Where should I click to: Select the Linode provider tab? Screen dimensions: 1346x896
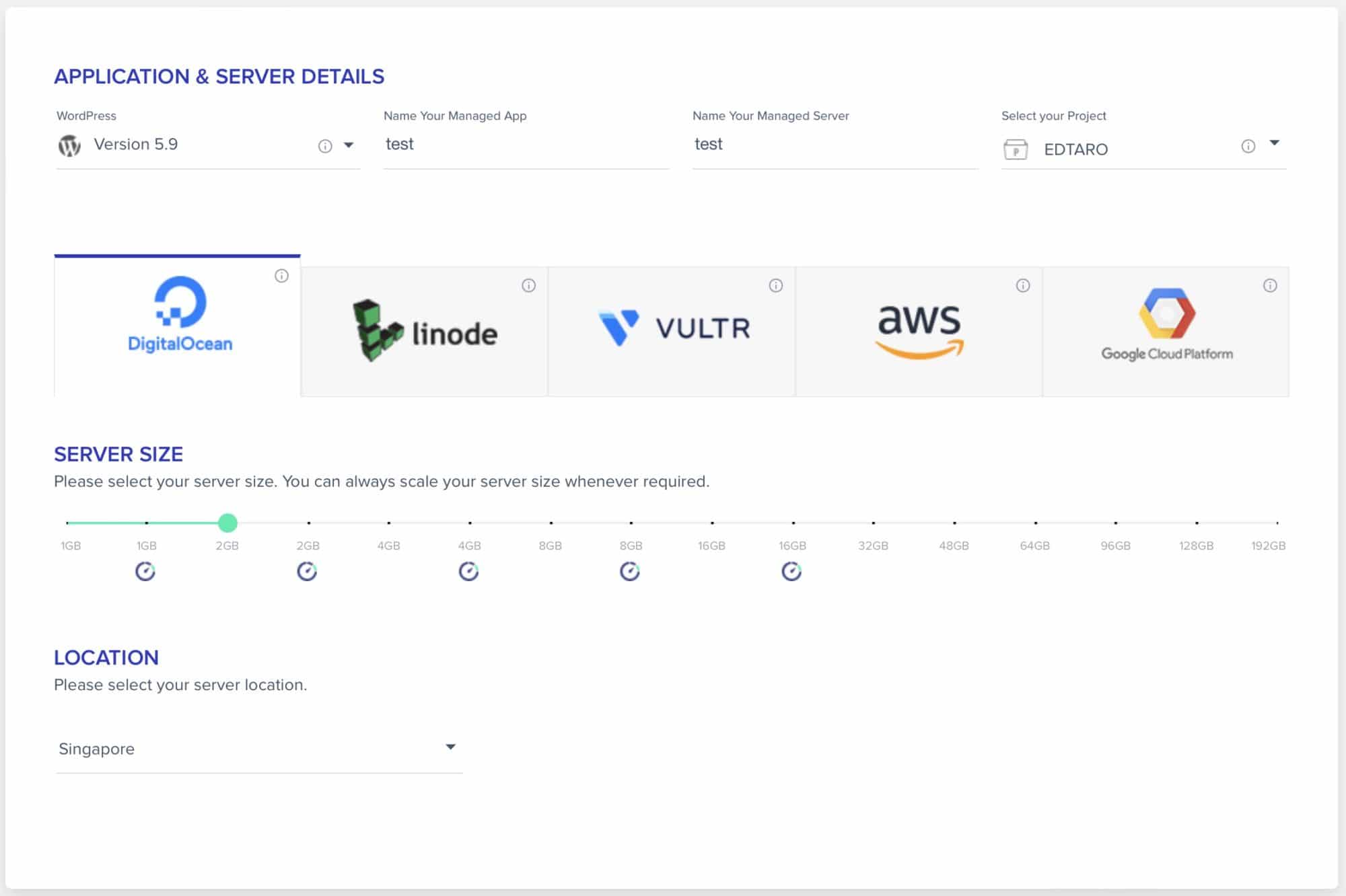[425, 332]
